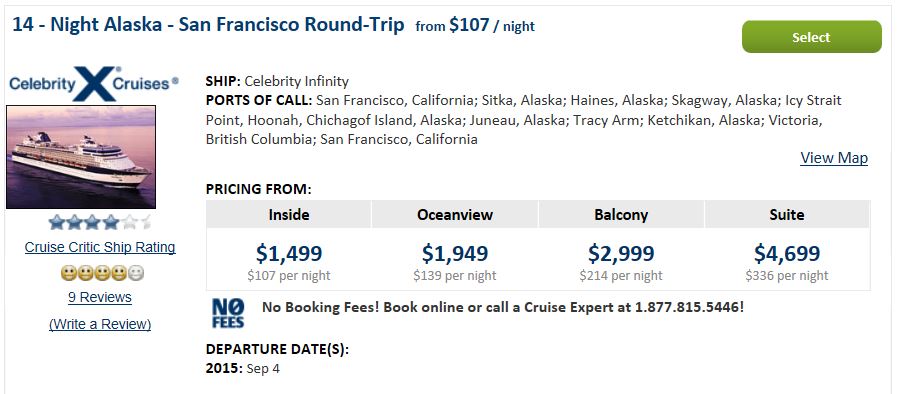
Task: Open the 9 Reviews link
Action: point(100,297)
